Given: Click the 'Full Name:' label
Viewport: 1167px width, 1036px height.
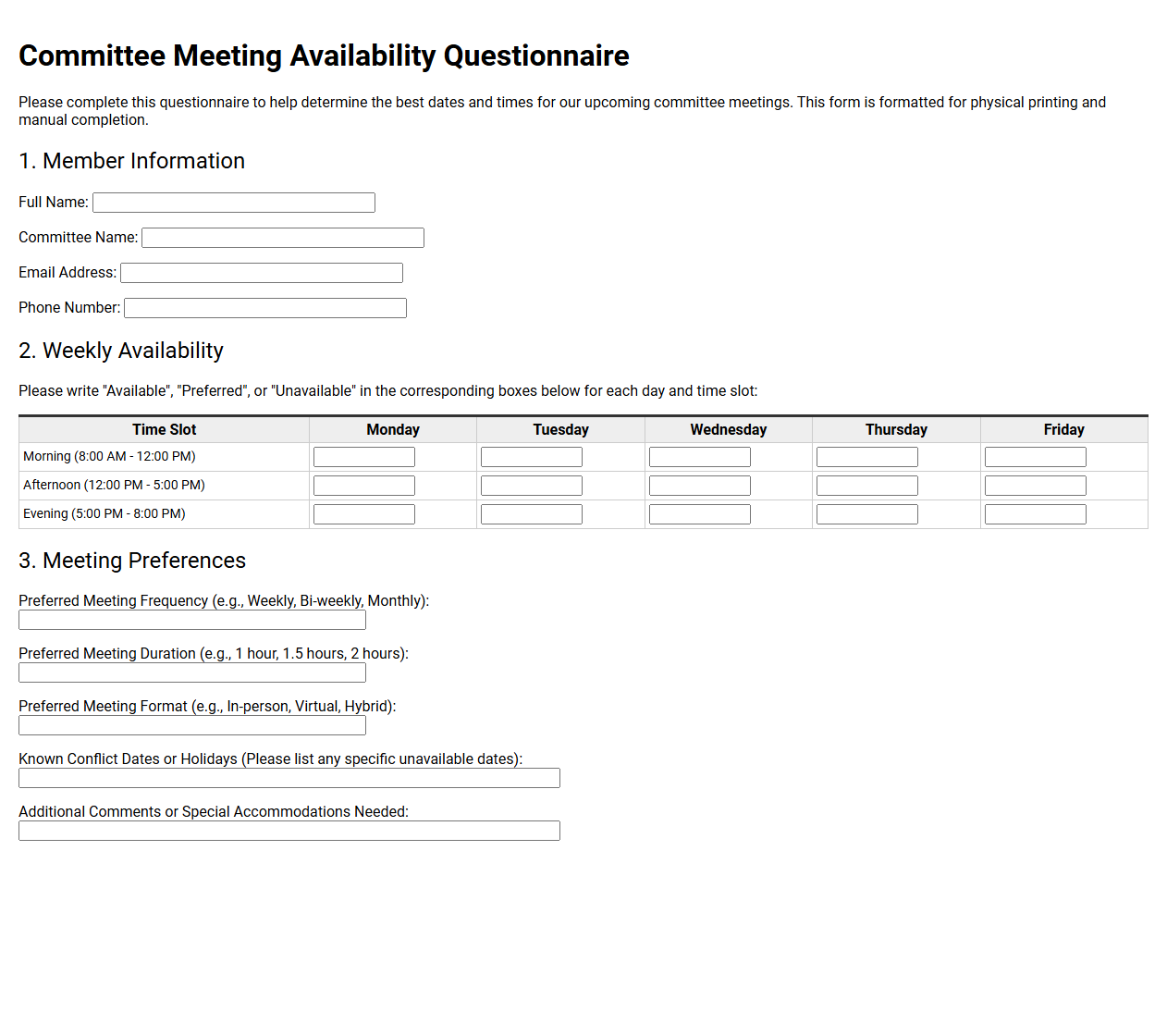Looking at the screenshot, I should click(x=54, y=202).
